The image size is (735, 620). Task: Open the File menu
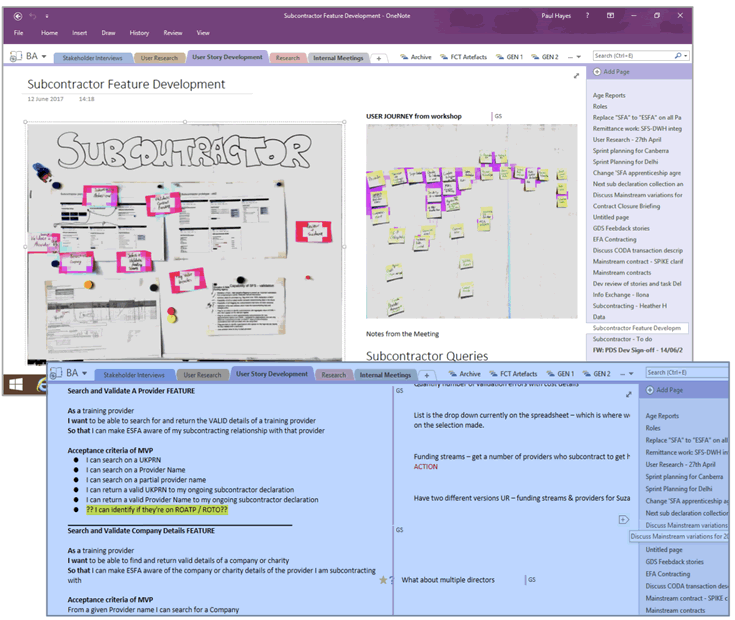click(x=18, y=33)
